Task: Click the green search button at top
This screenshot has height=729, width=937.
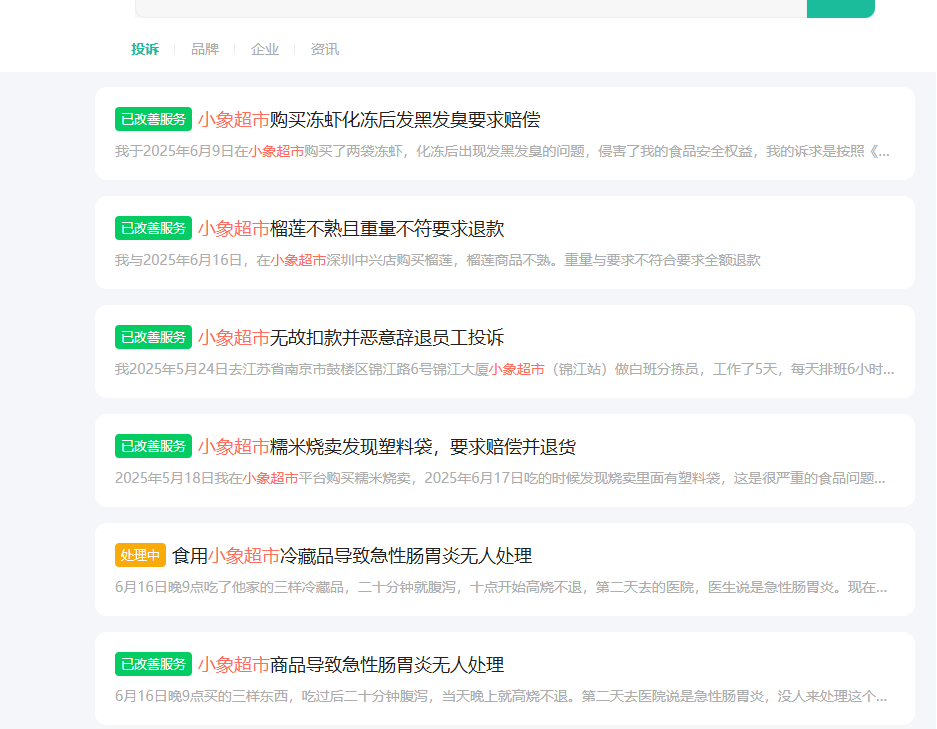Action: point(841,8)
